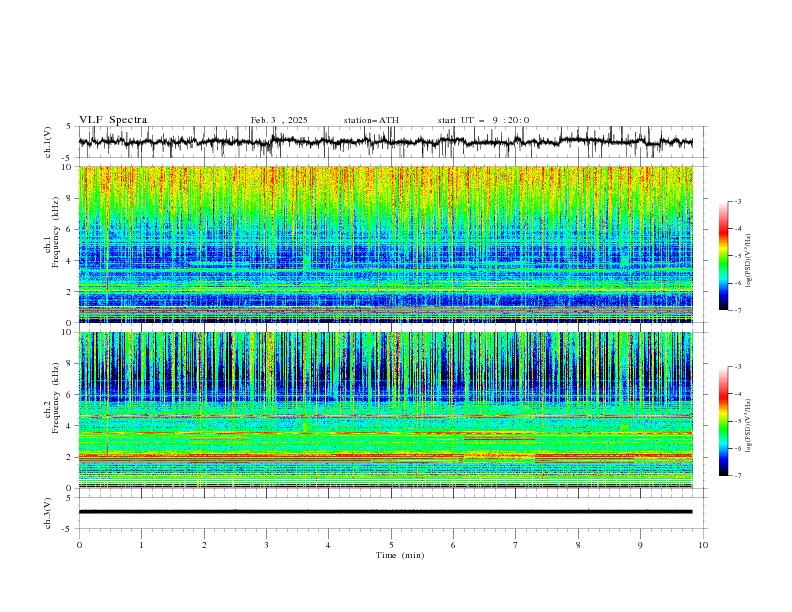Select the date text "Feb. 3 , 2025"
The width and height of the screenshot is (792, 612).
[279, 120]
